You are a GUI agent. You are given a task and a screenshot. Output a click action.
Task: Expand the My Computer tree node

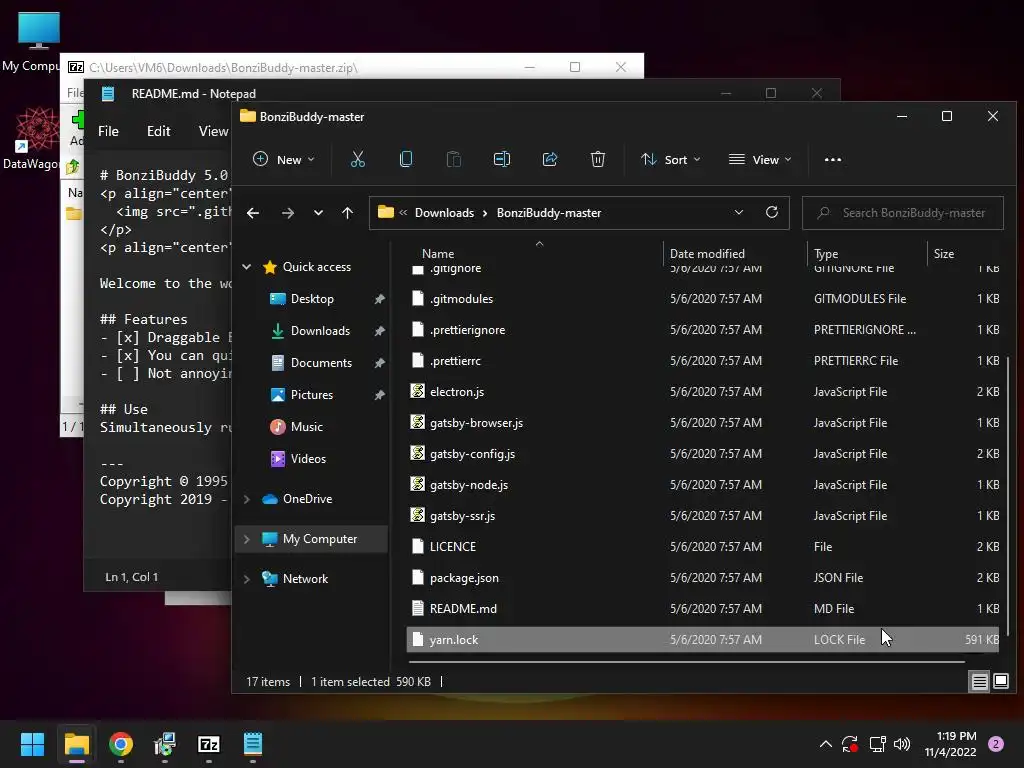[247, 539]
